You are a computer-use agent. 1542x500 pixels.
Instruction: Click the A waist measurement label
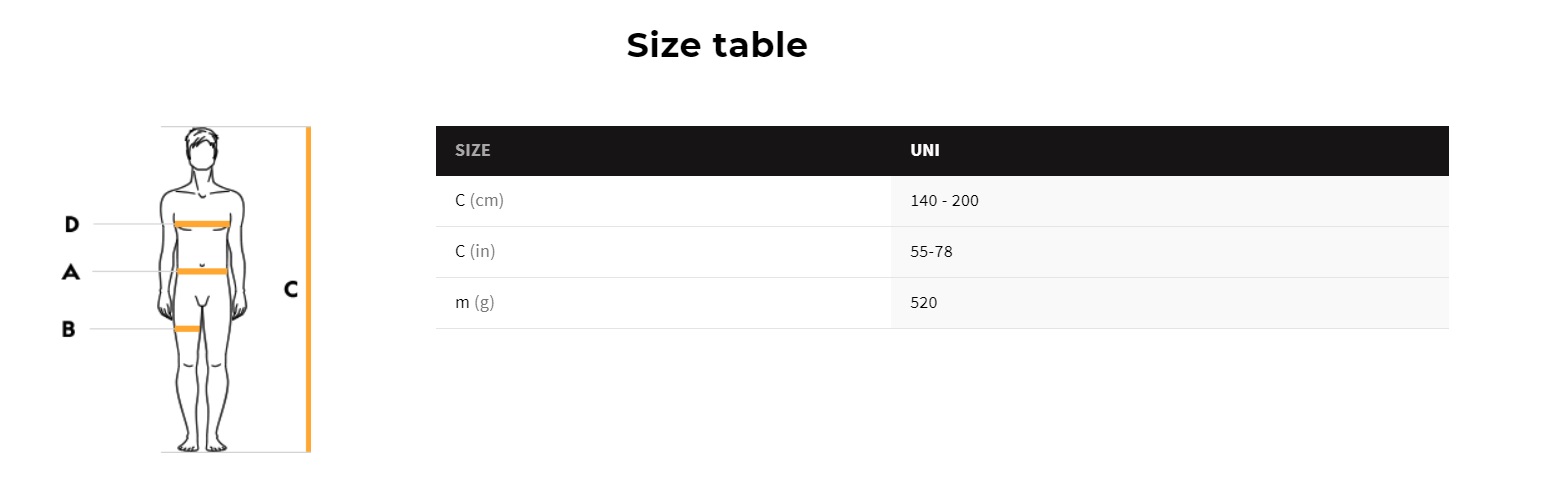(70, 271)
